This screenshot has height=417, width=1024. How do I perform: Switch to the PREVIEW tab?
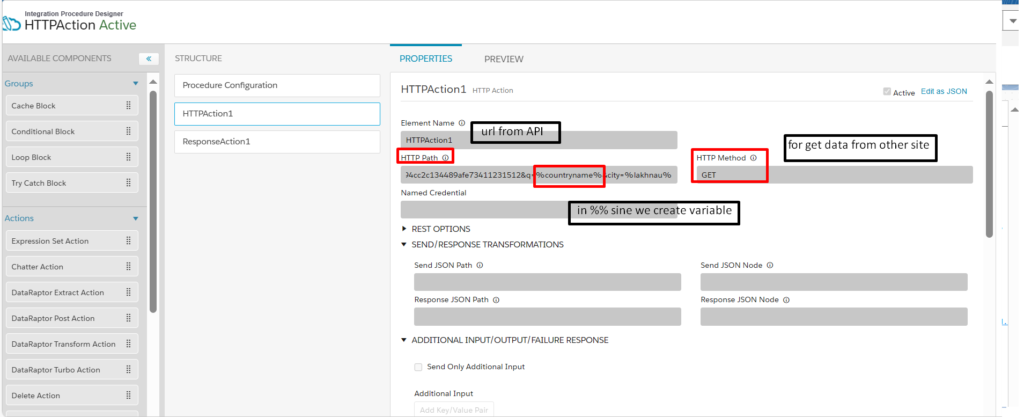504,59
